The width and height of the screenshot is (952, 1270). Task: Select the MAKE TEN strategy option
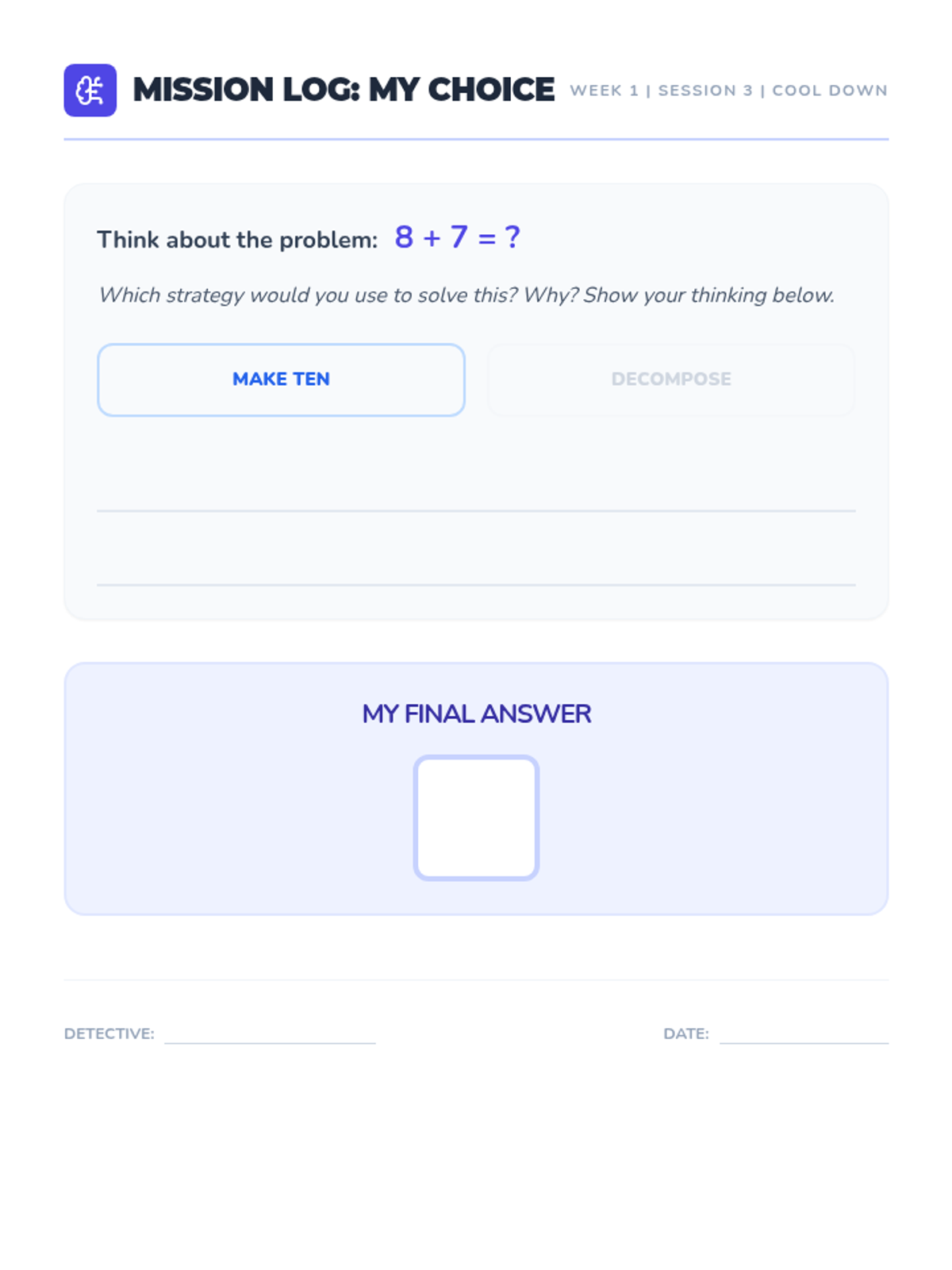(281, 379)
